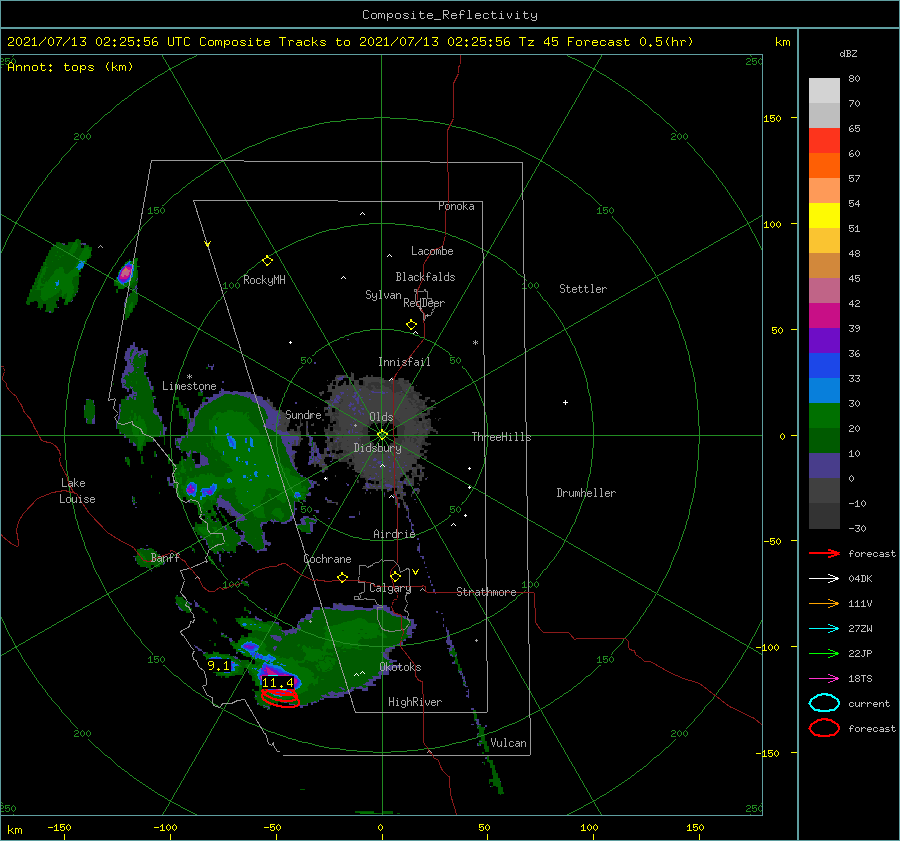Click the yellow diamond marker below RedDeer
The image size is (900, 841).
(411, 325)
